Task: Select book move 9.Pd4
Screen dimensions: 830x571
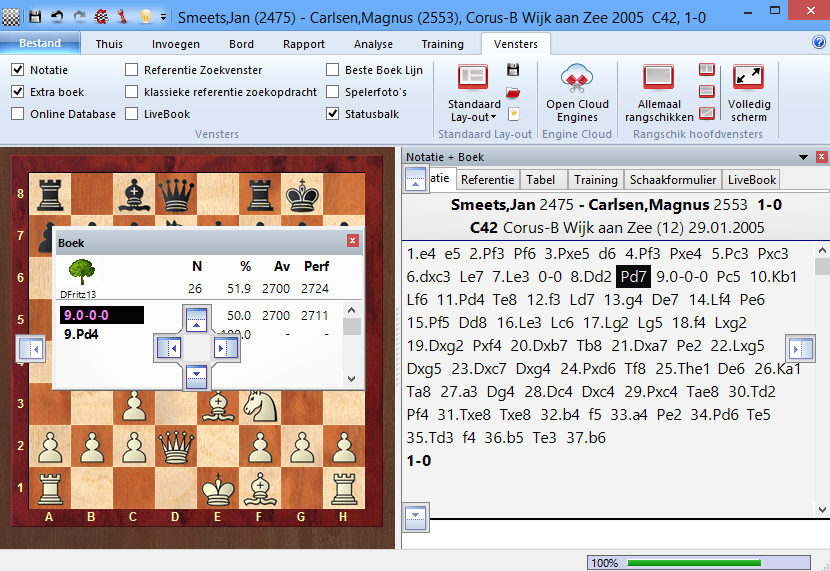Action: tap(81, 334)
